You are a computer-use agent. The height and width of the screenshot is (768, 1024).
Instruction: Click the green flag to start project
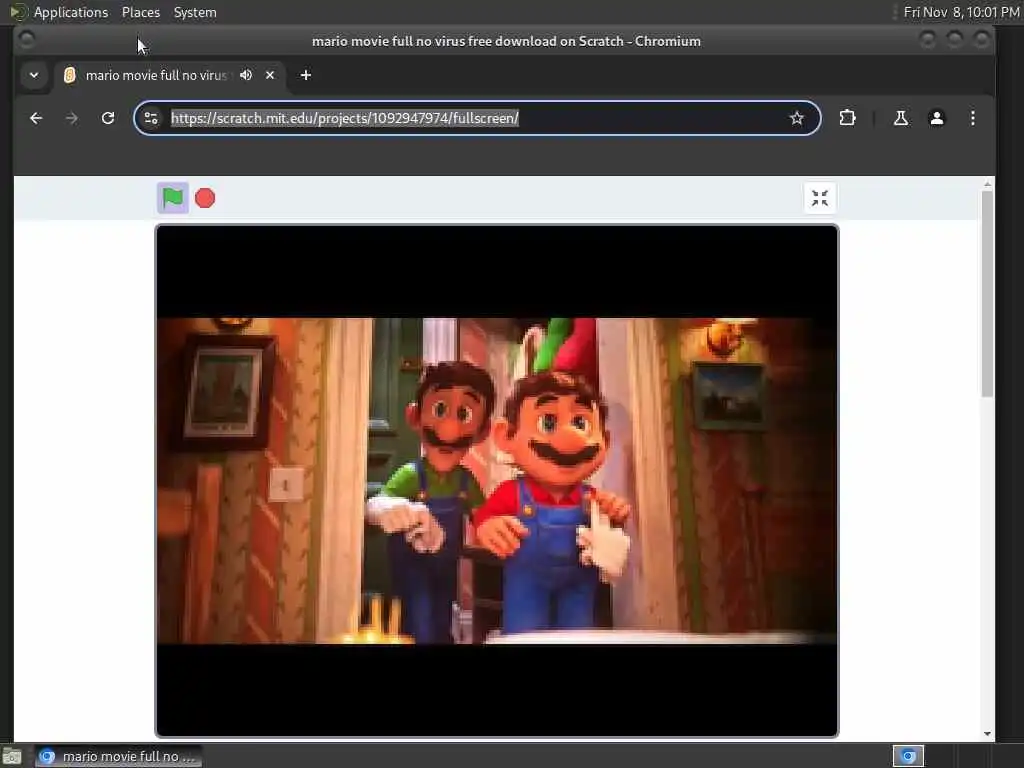pos(172,198)
